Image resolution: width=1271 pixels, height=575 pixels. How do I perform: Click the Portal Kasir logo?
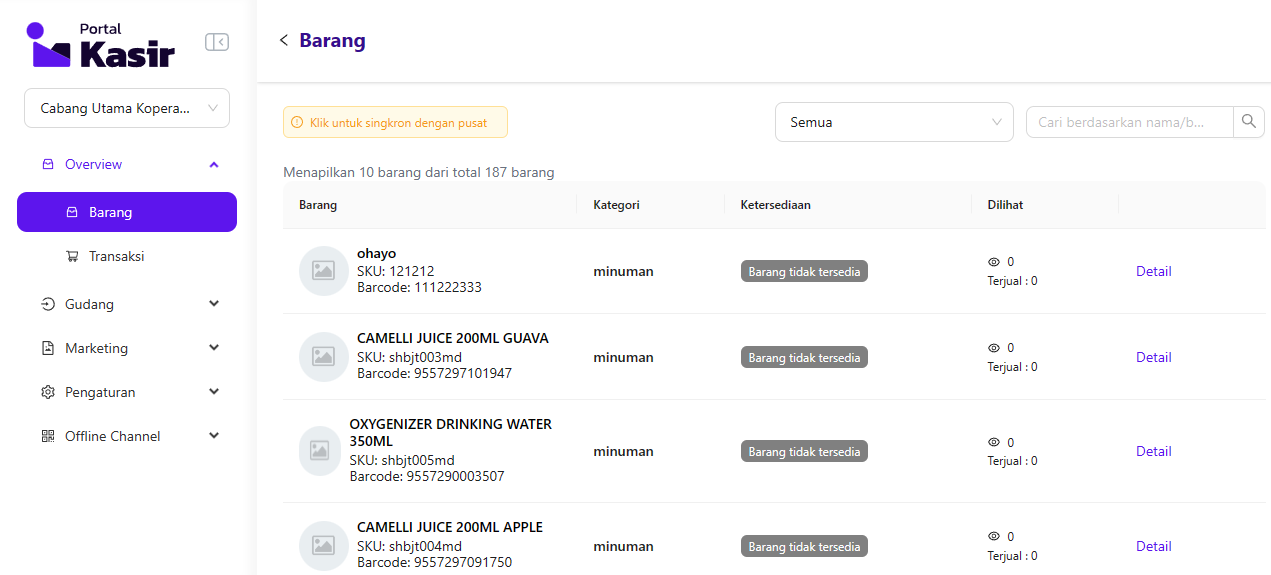click(101, 45)
